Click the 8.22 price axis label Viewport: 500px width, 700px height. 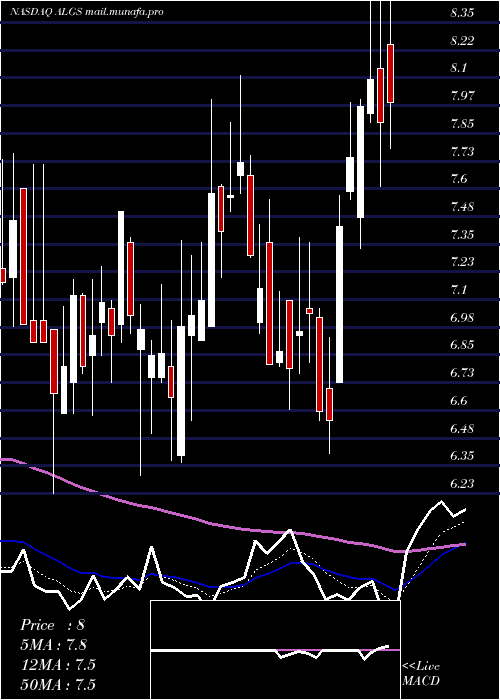(x=462, y=41)
